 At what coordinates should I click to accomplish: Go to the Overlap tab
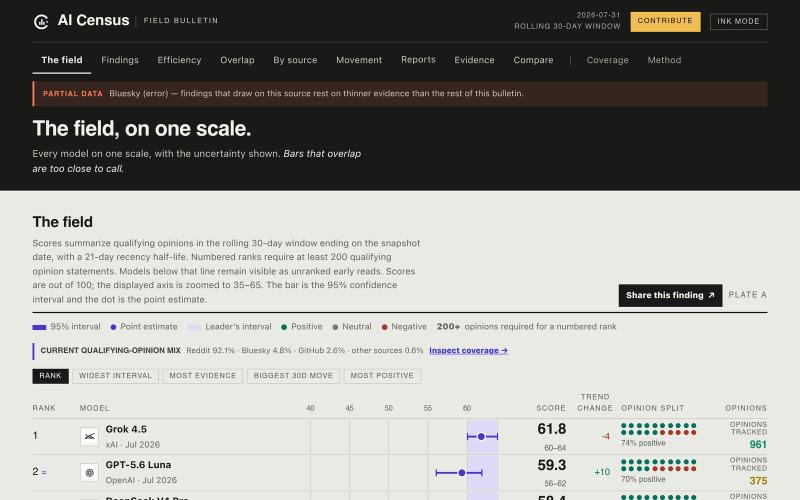click(x=237, y=60)
